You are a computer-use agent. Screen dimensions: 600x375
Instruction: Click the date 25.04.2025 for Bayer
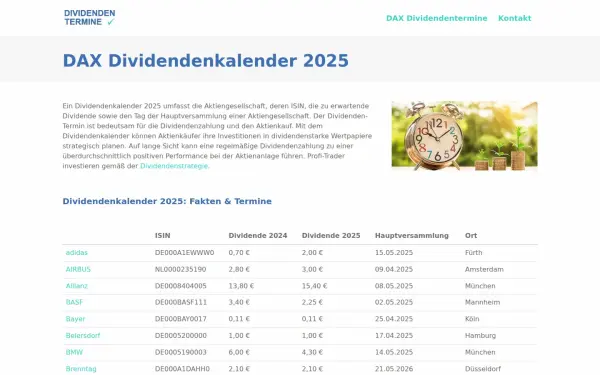coord(394,319)
